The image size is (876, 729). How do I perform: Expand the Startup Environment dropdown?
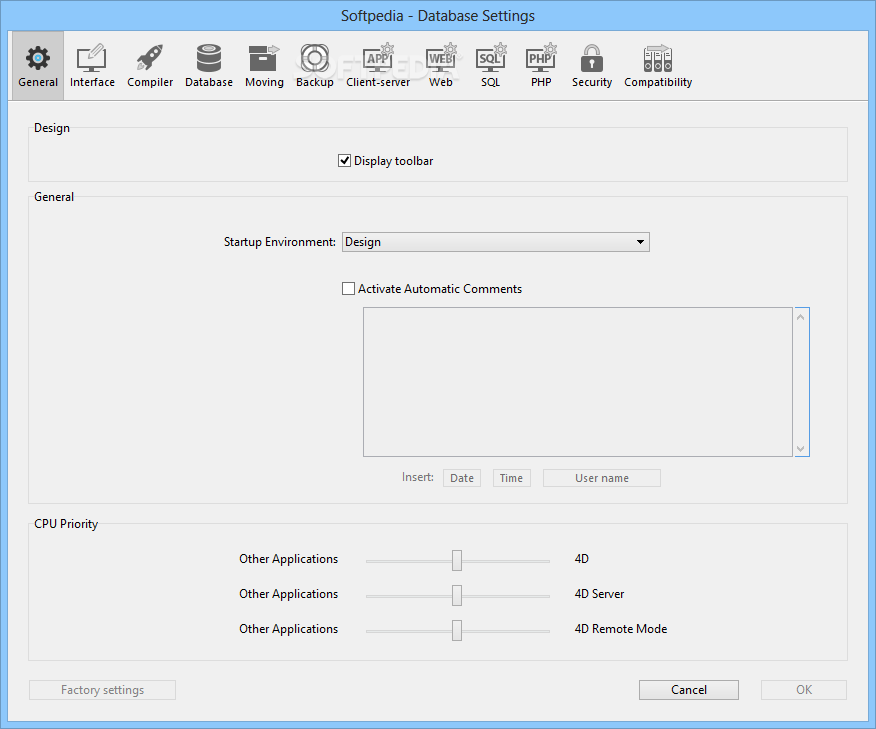[x=496, y=242]
